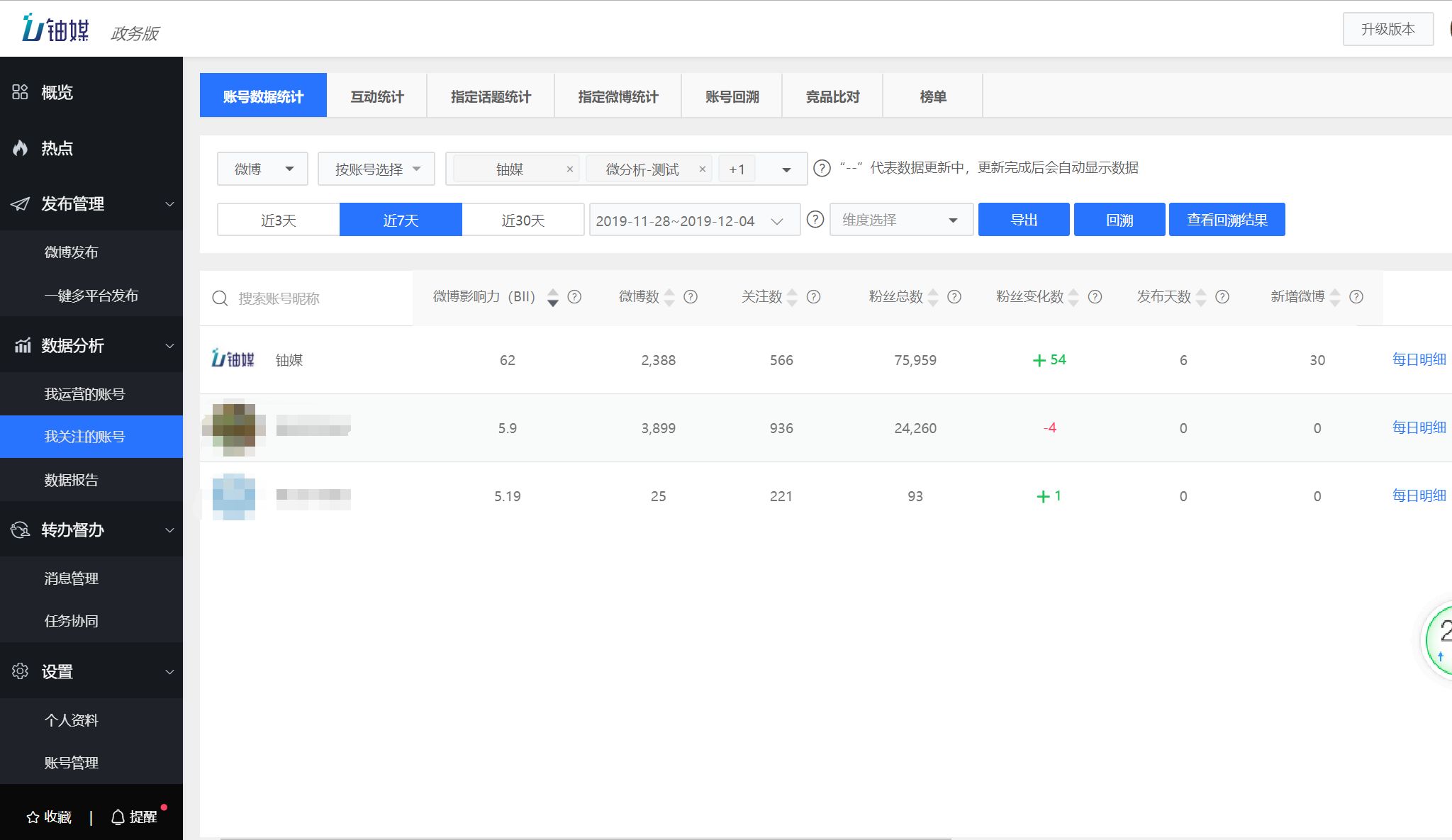
Task: Open the 概览 overview icon in sidebar
Action: (20, 92)
